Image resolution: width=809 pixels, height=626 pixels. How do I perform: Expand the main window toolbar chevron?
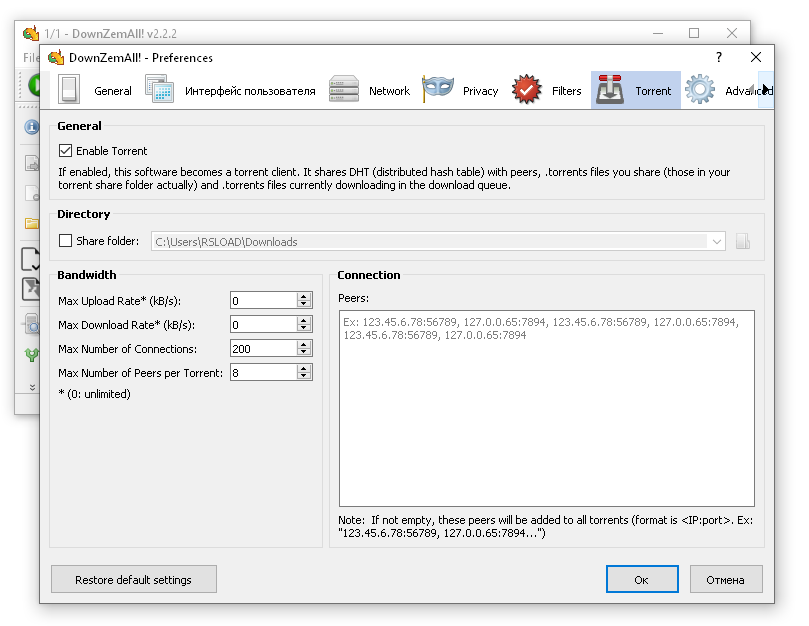coord(32,387)
